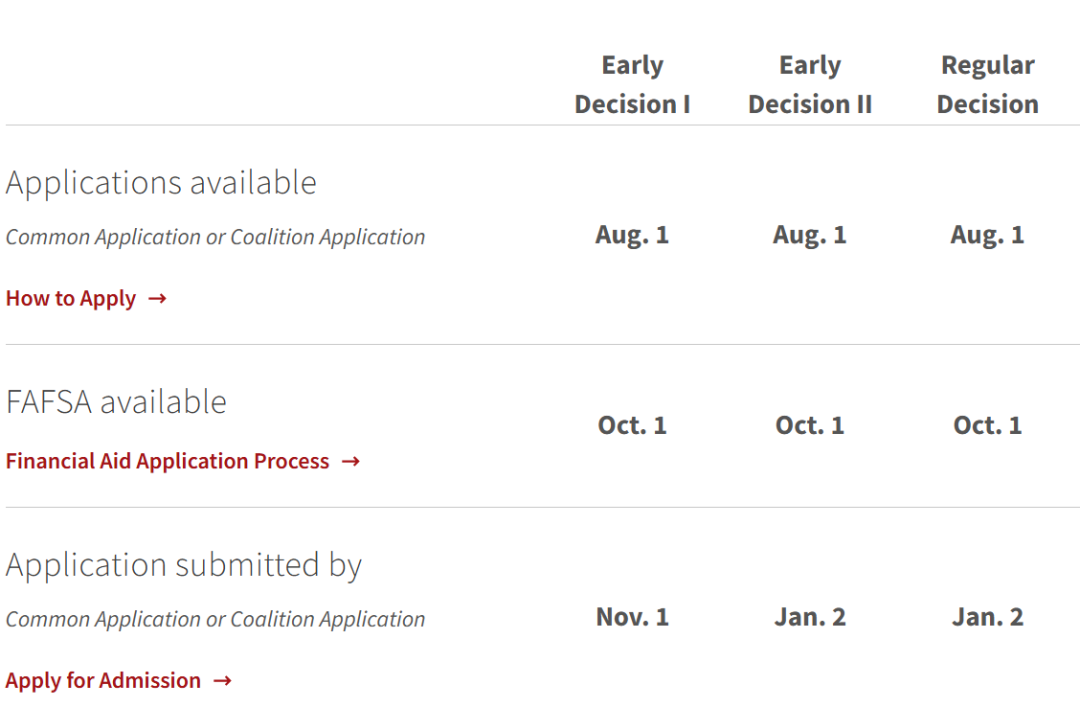Viewport: 1080px width, 707px height.
Task: Click the Nov. 1 Early Decision I deadline
Action: click(632, 617)
